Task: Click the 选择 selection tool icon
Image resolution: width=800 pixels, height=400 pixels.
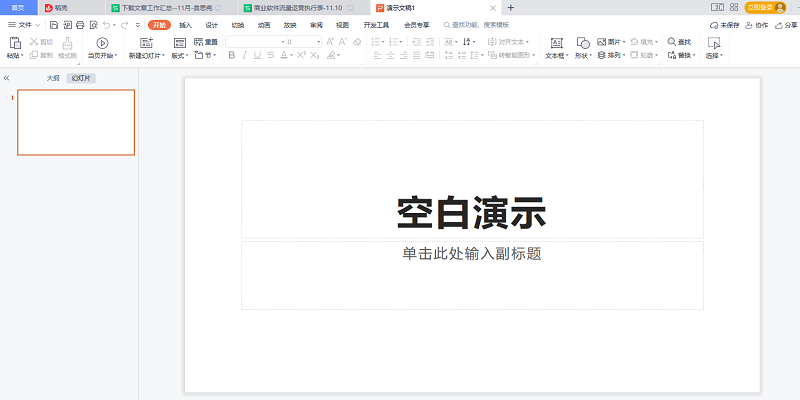Action: click(x=714, y=43)
